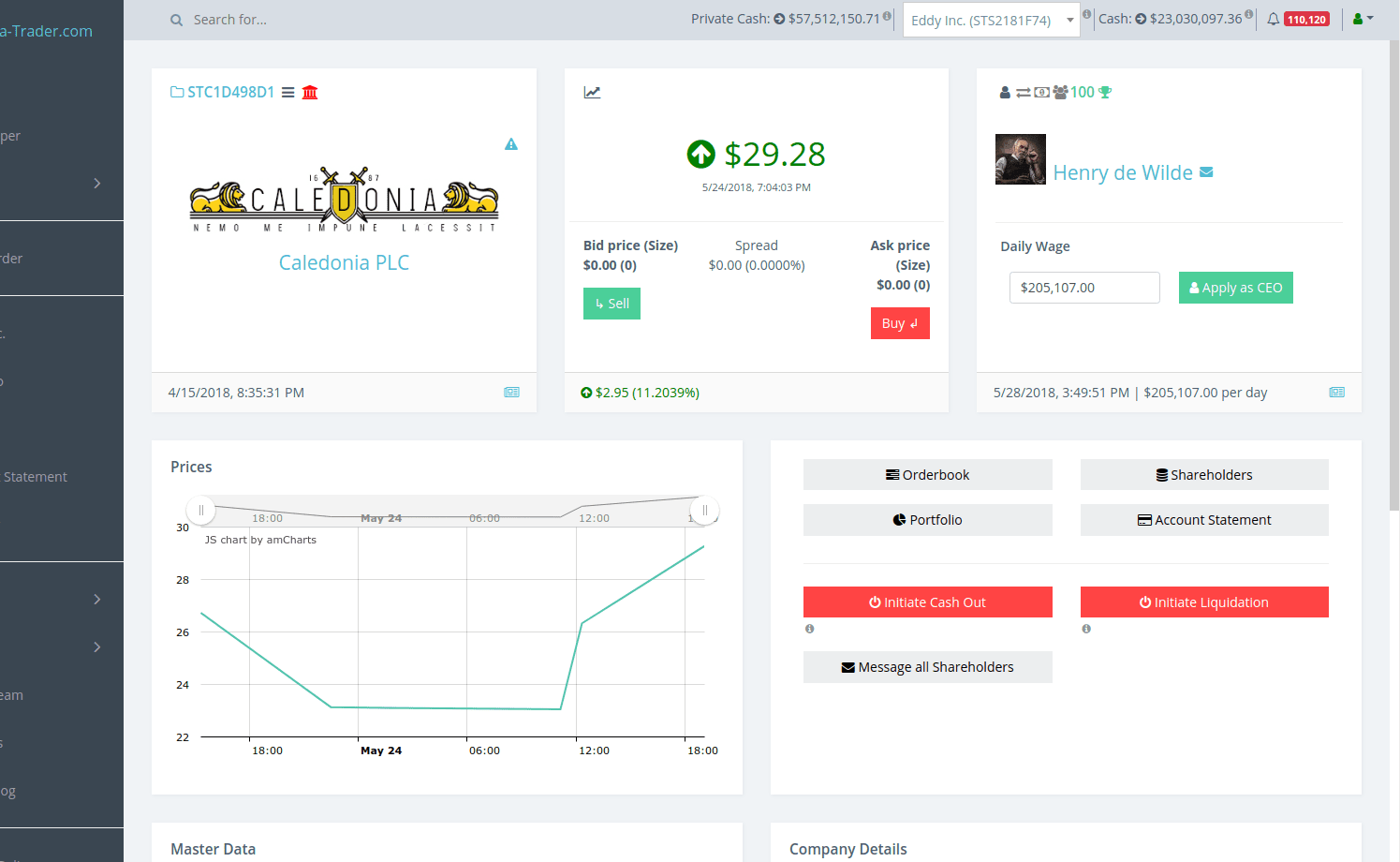Open the user account dropdown at top right

coord(1363,19)
